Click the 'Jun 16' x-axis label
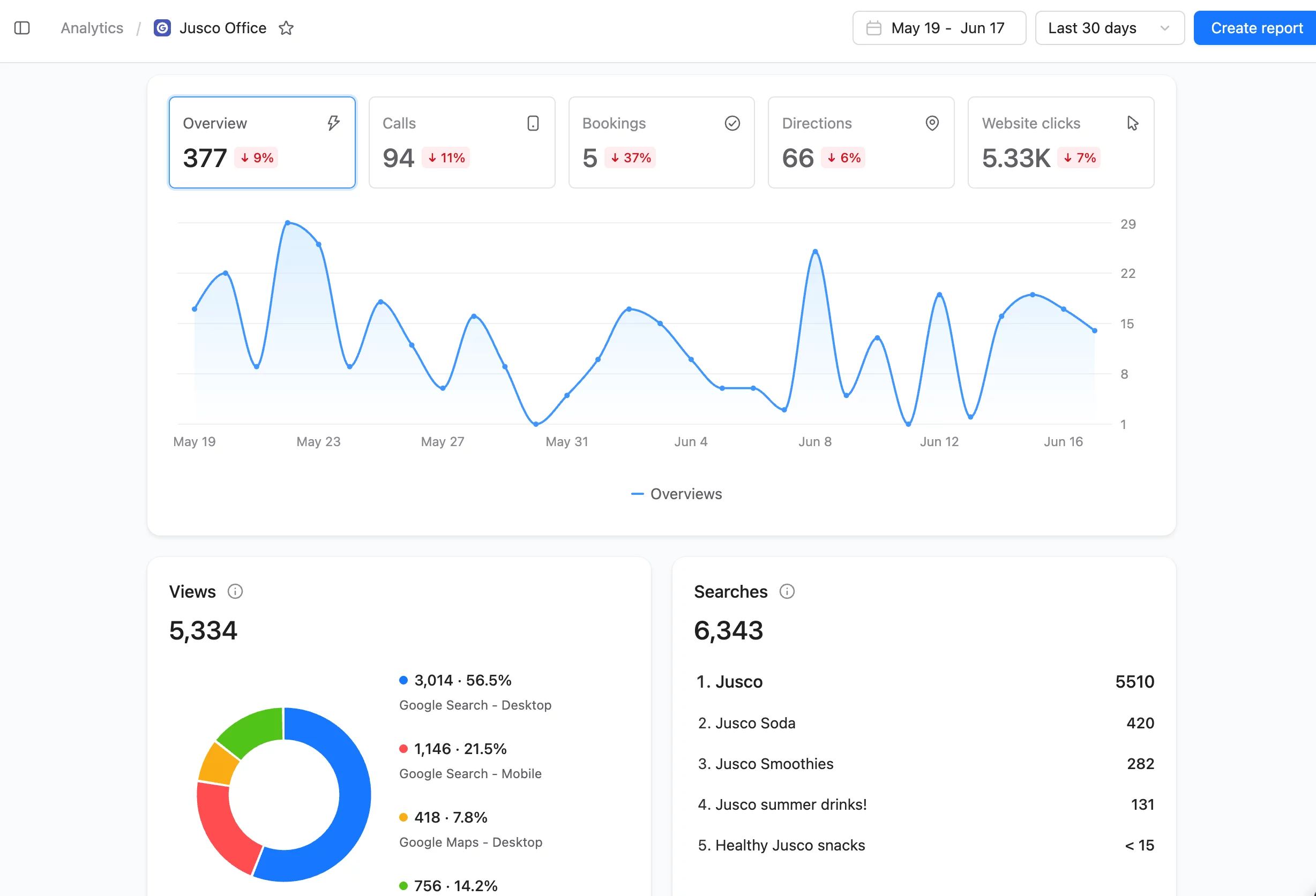This screenshot has width=1316, height=896. (x=1064, y=441)
